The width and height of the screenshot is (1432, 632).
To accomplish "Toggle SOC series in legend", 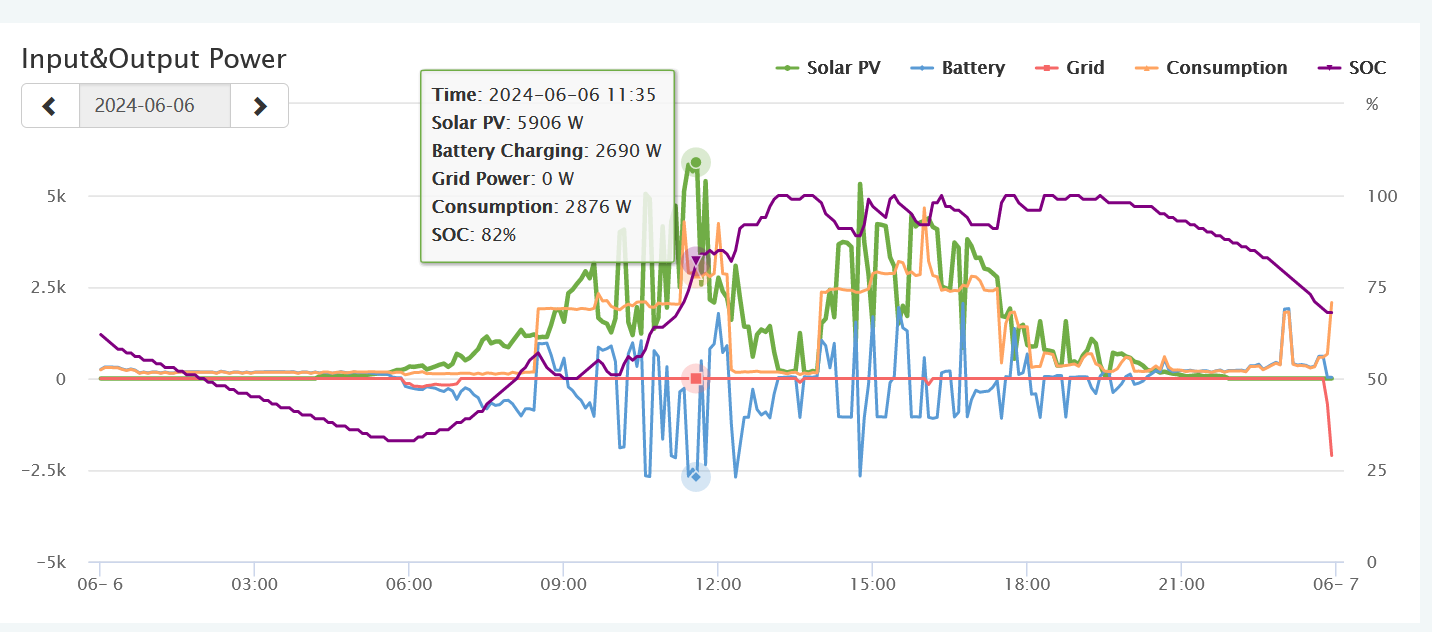I will click(x=1352, y=68).
